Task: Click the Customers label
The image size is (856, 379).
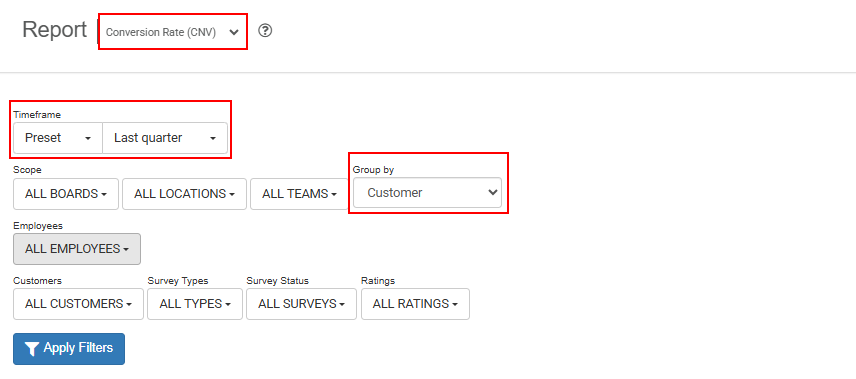Action: point(38,281)
